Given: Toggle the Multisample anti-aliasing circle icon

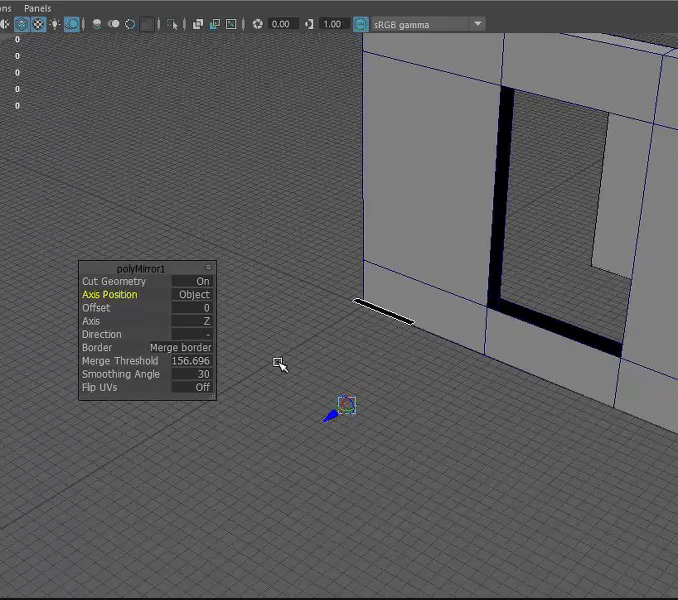Looking at the screenshot, I should coord(130,24).
